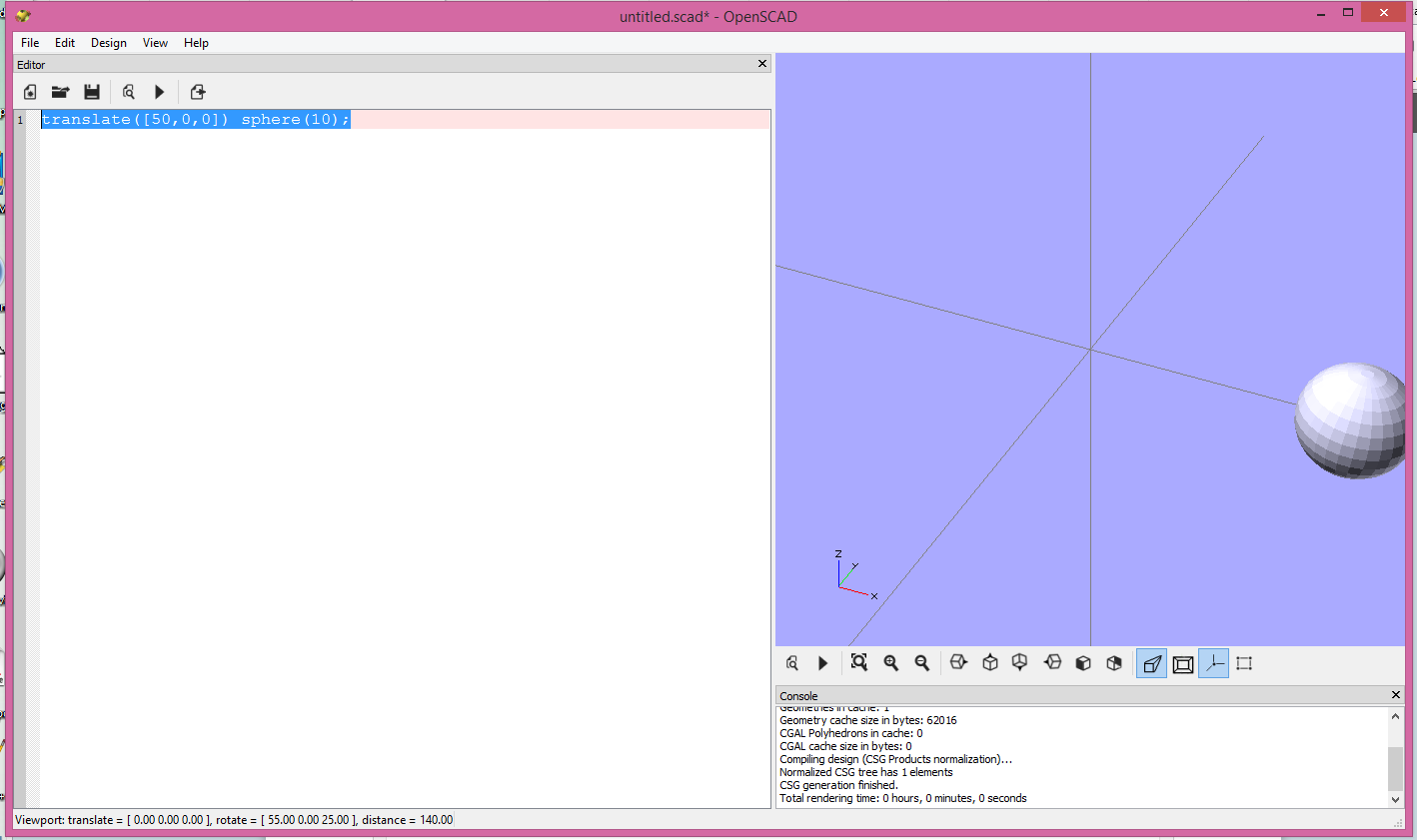
Task: Toggle the Show Scale Markers button
Action: tap(1243, 662)
